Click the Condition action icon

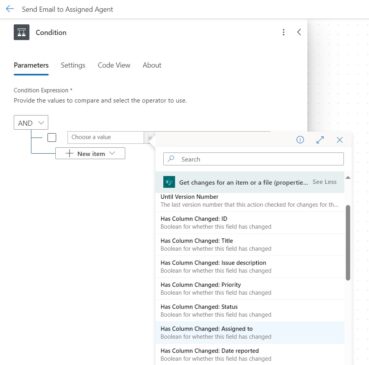click(x=22, y=32)
